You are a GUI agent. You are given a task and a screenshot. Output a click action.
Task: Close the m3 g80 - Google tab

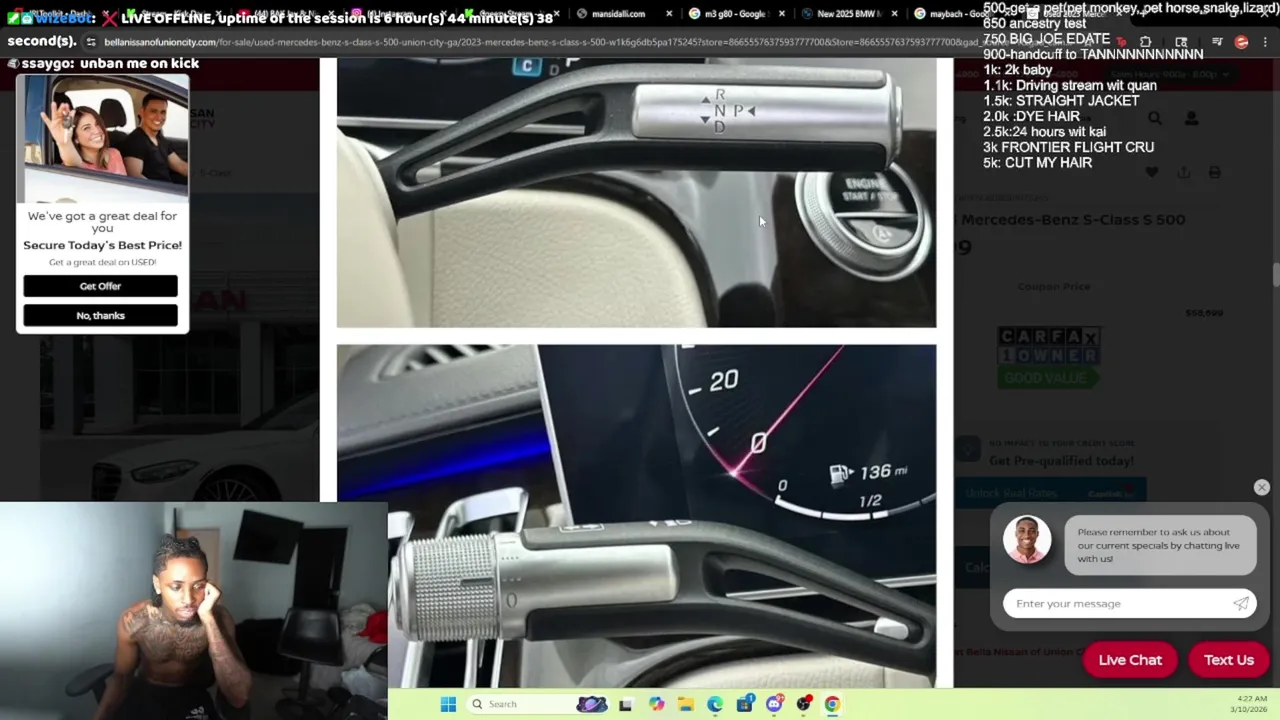click(x=781, y=14)
